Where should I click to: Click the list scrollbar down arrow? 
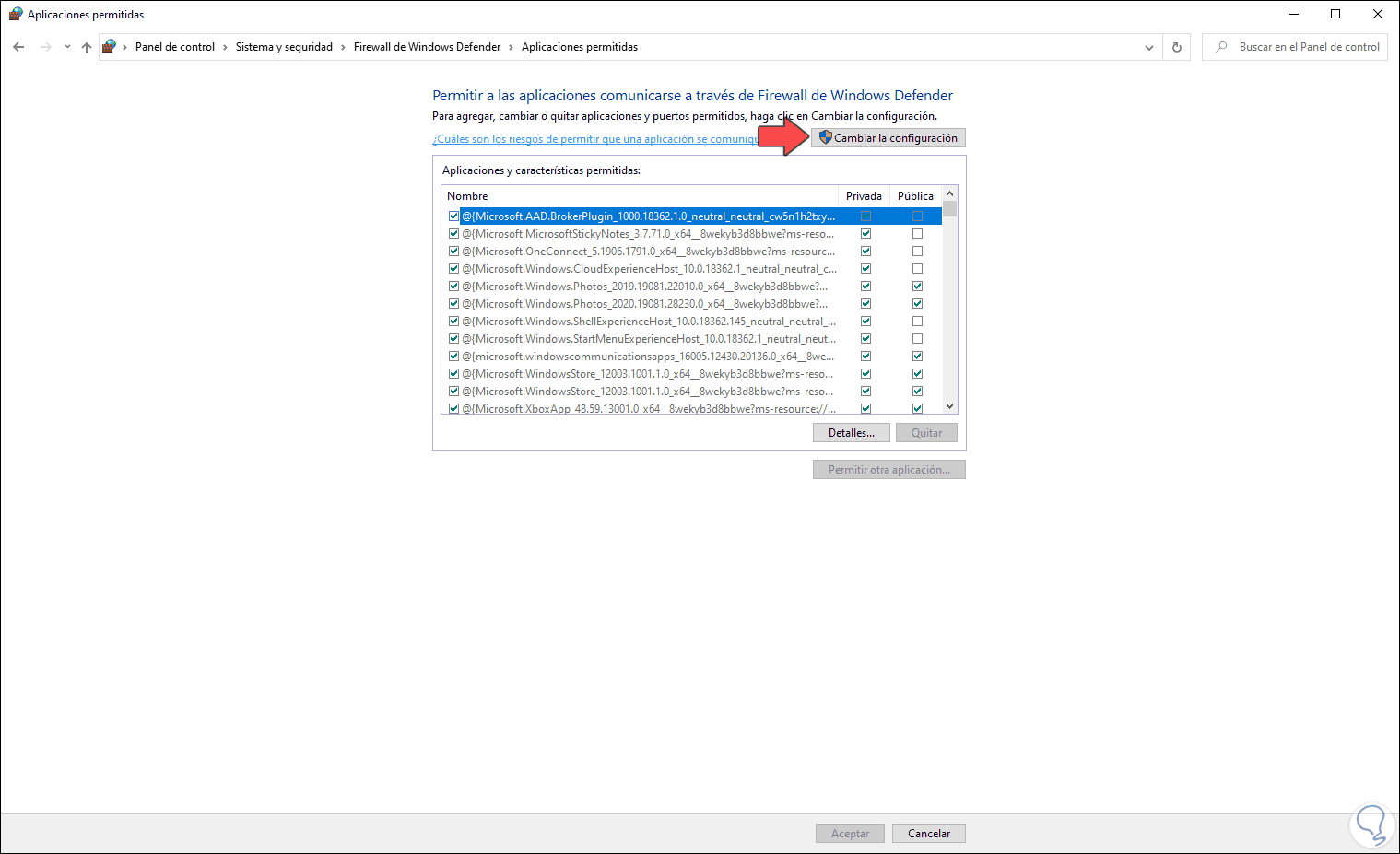coord(950,406)
